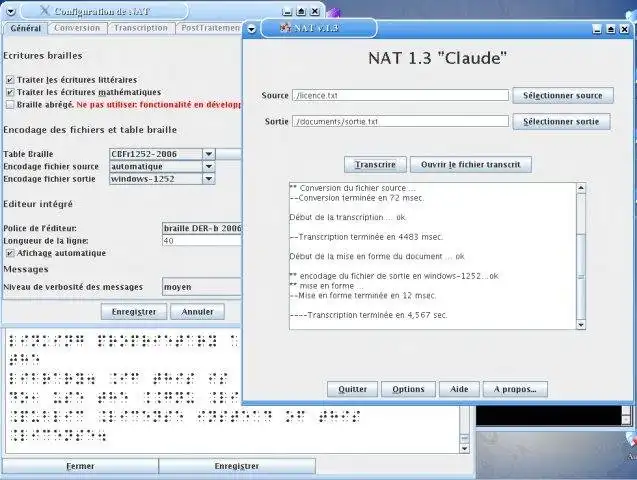Click the Quitter button
Image resolution: width=637 pixels, height=480 pixels.
click(352, 389)
